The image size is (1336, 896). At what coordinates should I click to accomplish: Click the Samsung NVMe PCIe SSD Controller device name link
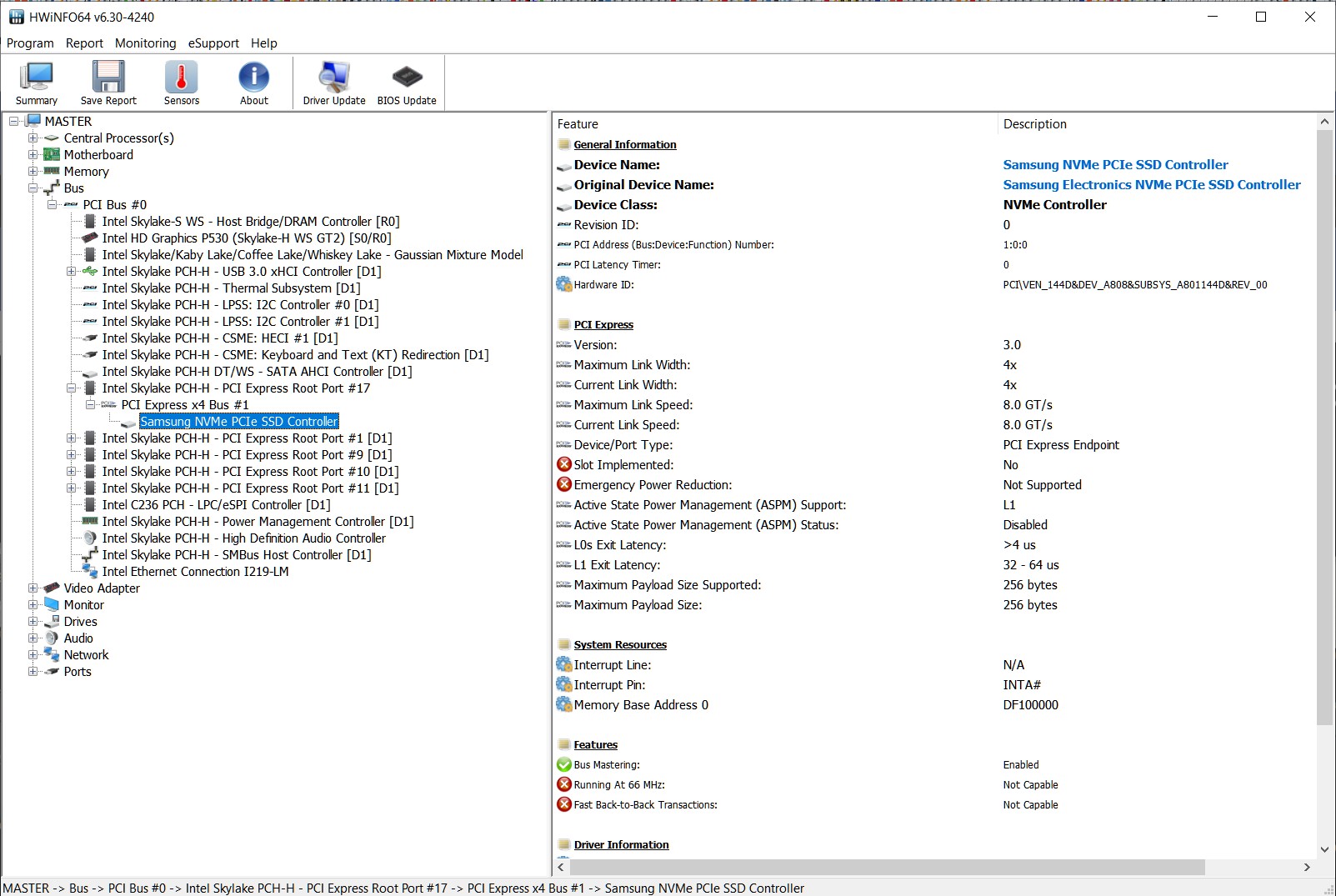[x=1115, y=165]
